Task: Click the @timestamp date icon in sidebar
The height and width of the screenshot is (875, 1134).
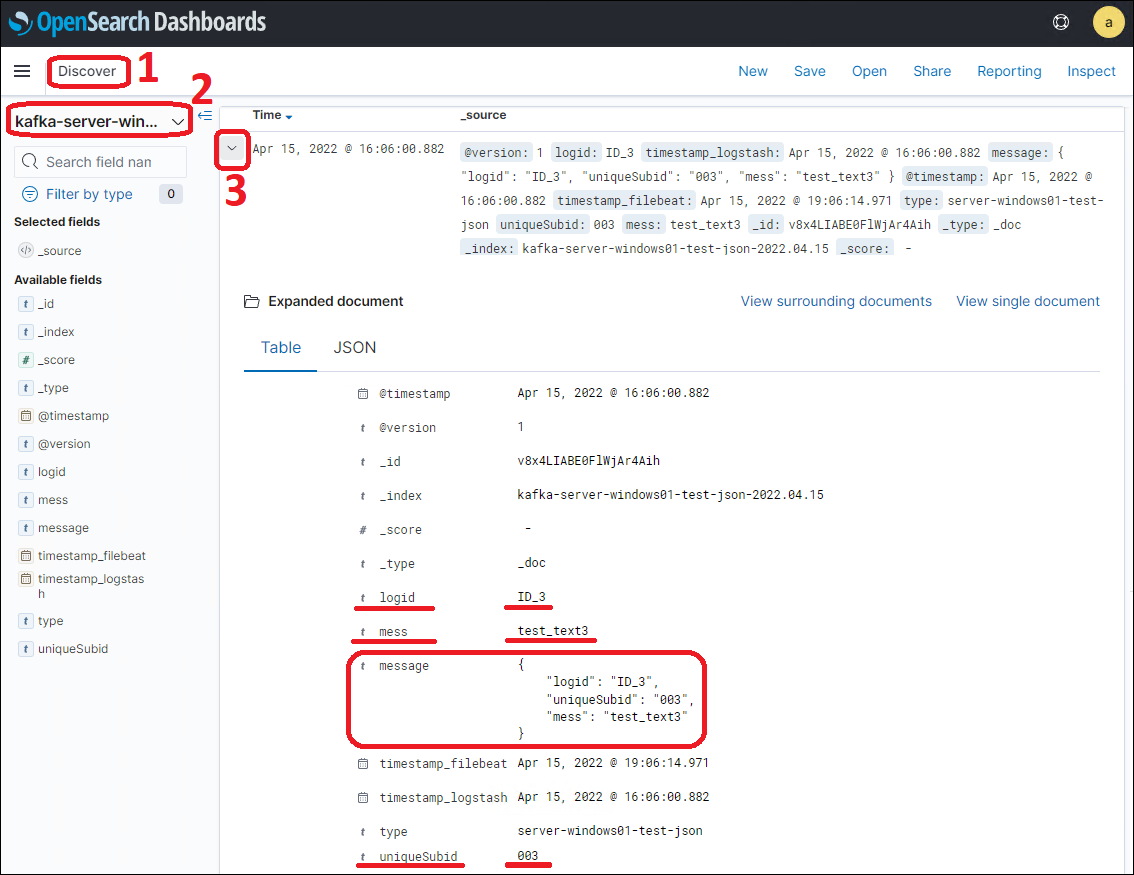Action: point(26,416)
